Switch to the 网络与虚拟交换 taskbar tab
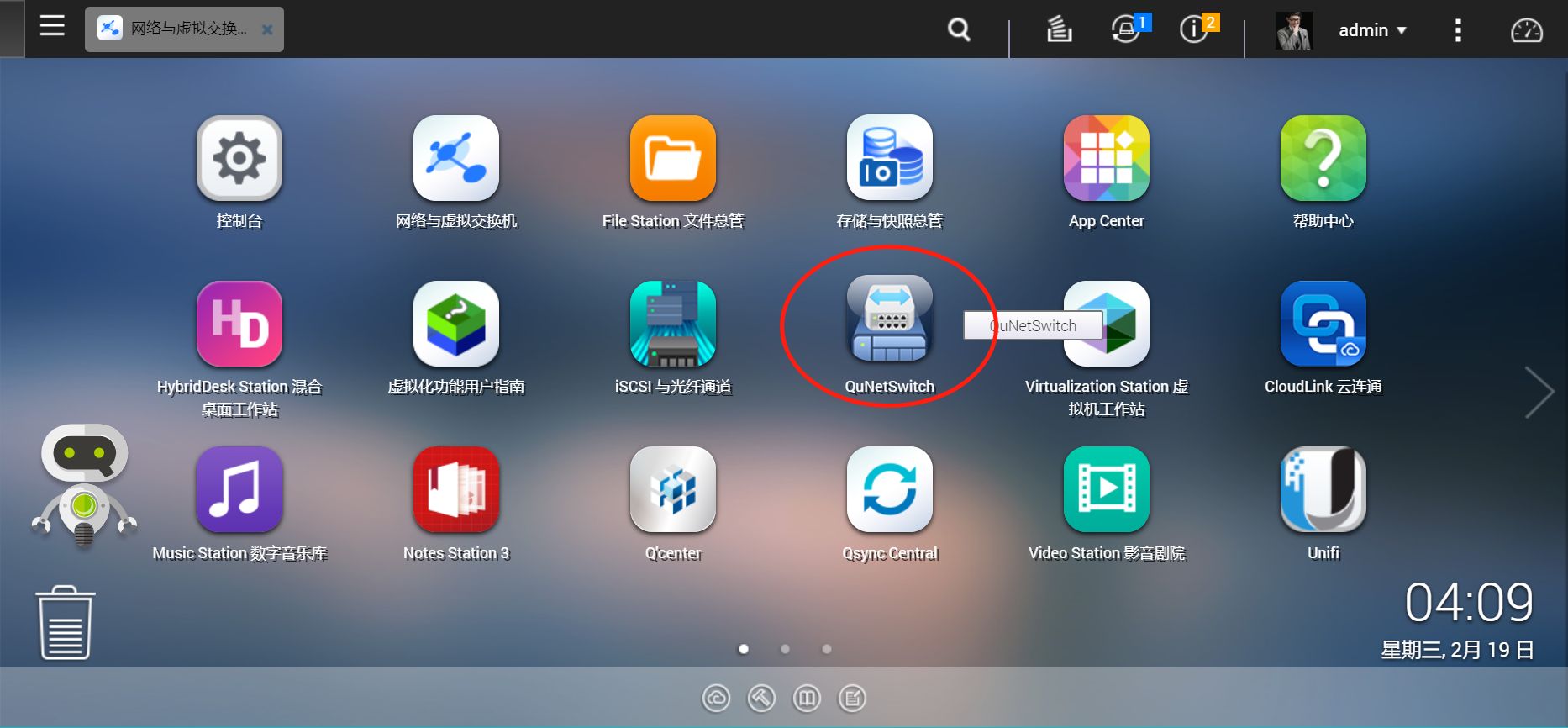The height and width of the screenshot is (728, 1568). [184, 29]
